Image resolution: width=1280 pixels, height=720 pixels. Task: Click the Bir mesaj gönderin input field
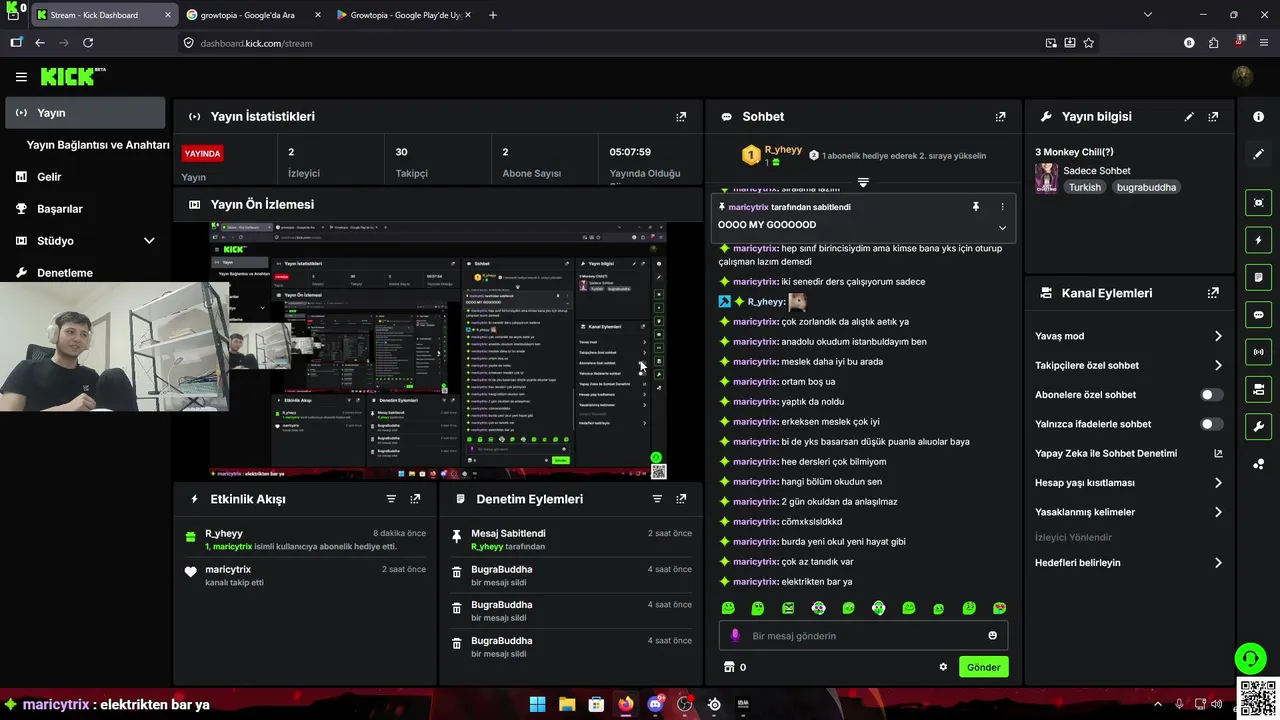coord(865,635)
